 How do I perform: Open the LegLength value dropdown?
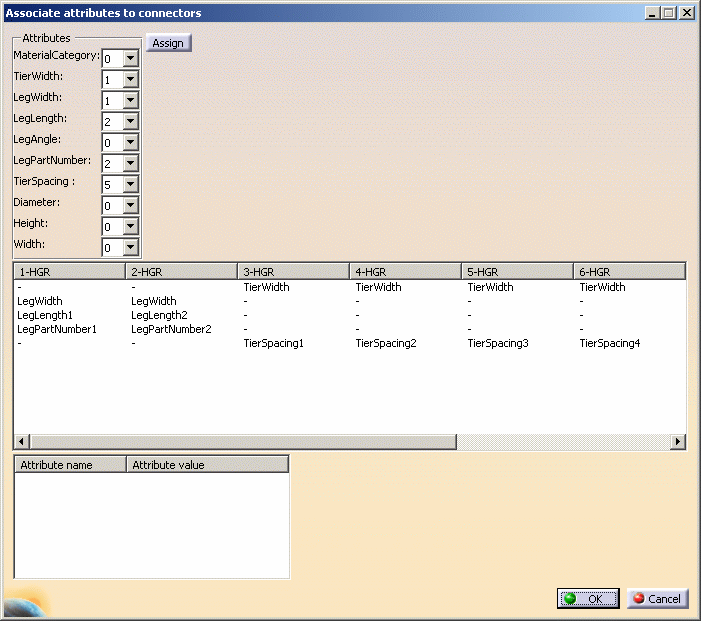pyautogui.click(x=130, y=122)
